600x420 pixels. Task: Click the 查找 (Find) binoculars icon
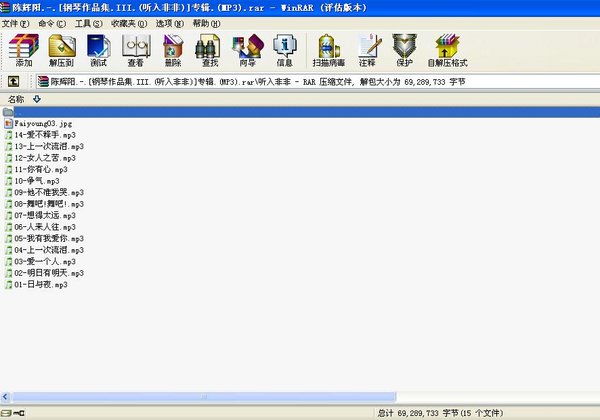click(208, 46)
